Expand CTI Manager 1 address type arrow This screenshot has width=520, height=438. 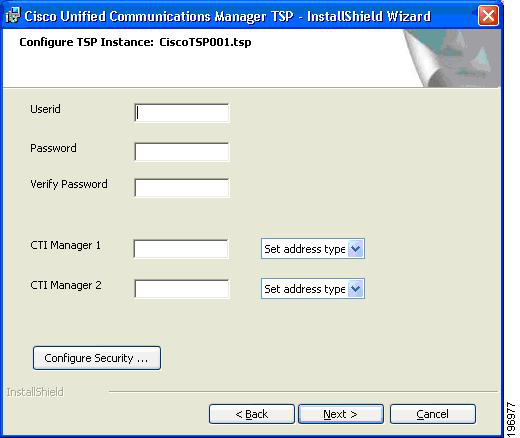click(x=356, y=249)
